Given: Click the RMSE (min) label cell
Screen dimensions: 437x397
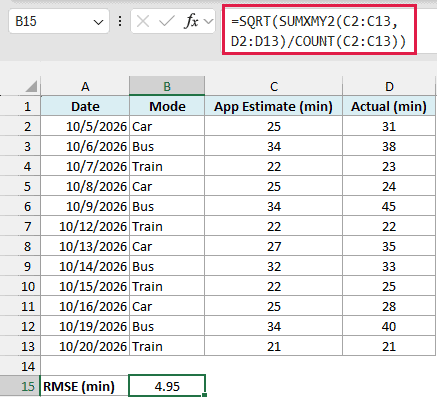Looking at the screenshot, I should (85, 386).
